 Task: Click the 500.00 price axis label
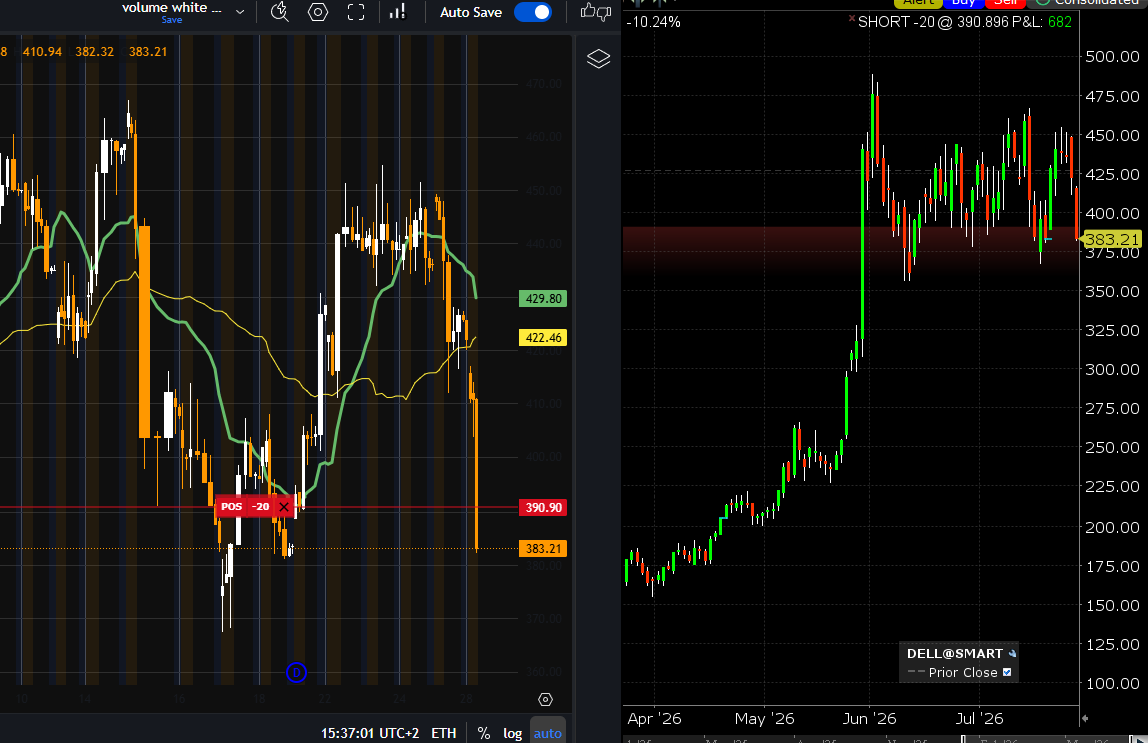point(1112,56)
